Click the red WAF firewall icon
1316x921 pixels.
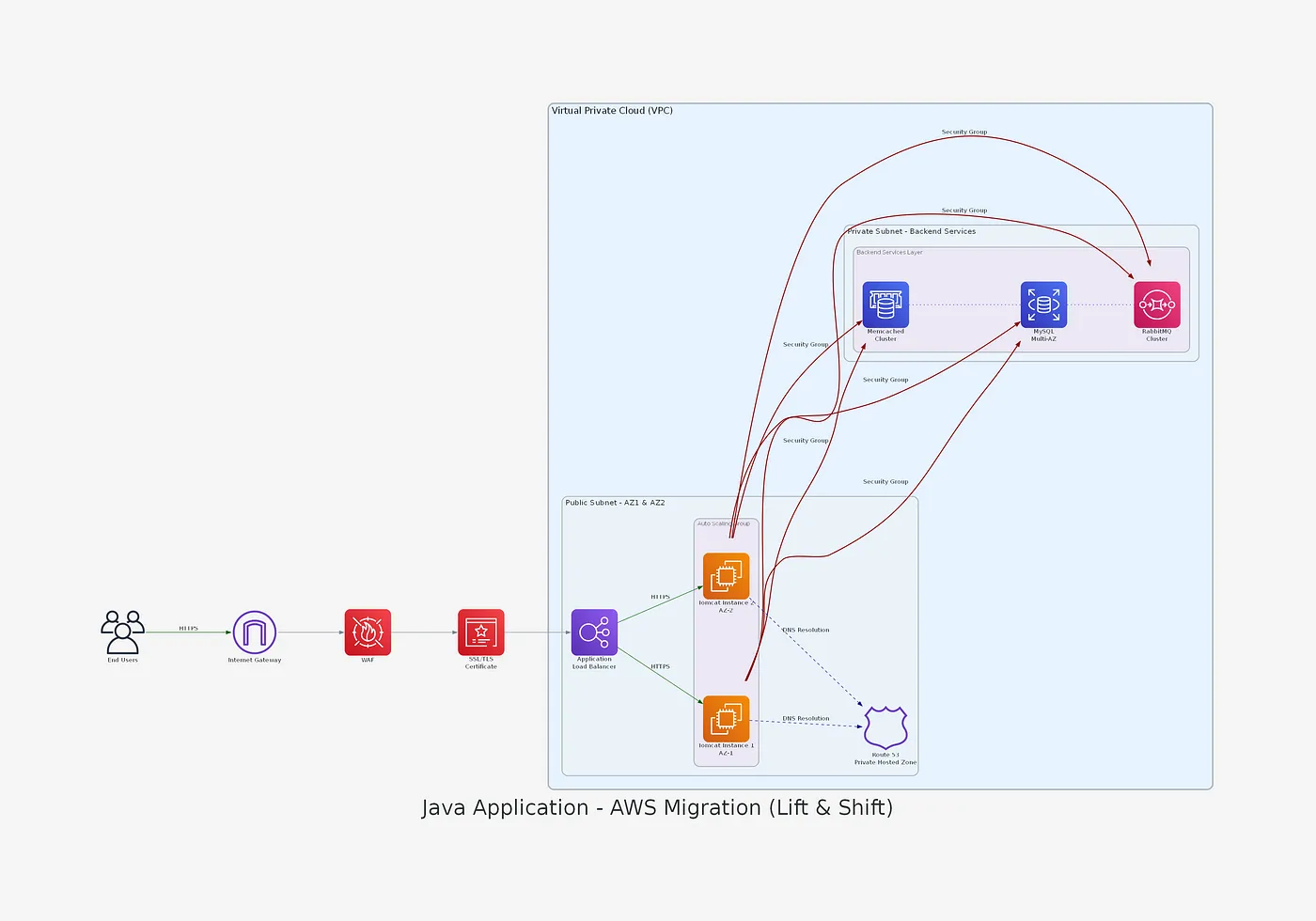click(368, 632)
